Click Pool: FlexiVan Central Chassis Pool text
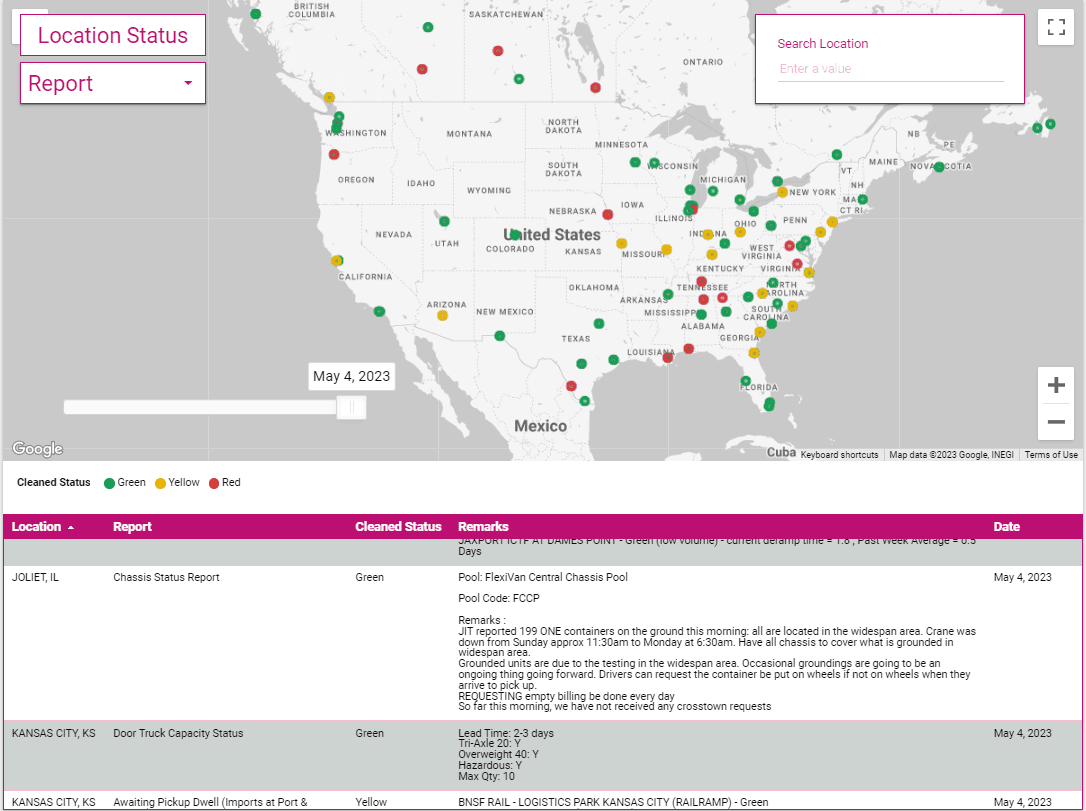Viewport: 1086px width, 811px height. [543, 577]
